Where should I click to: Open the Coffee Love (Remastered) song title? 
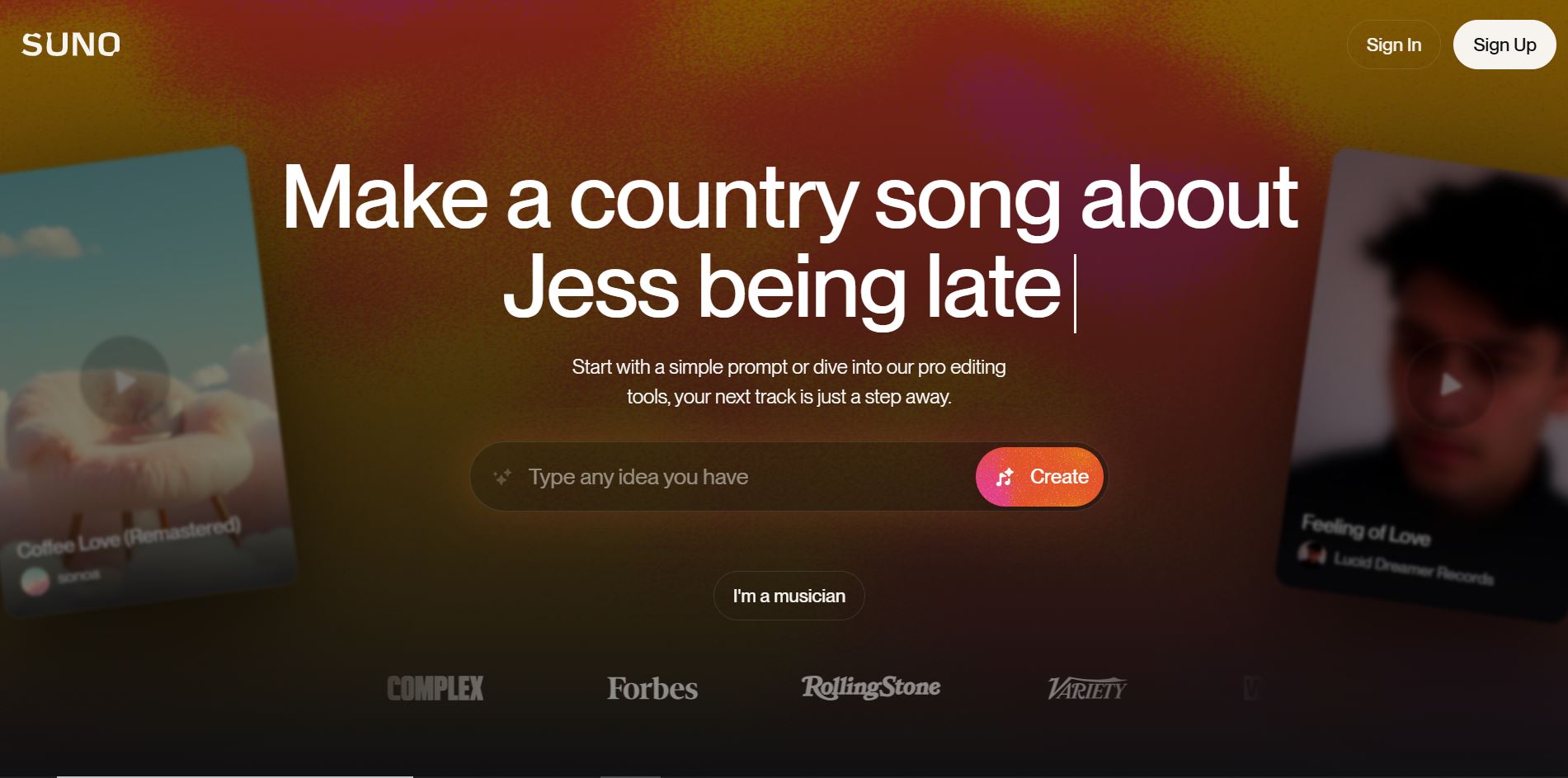pos(129,537)
